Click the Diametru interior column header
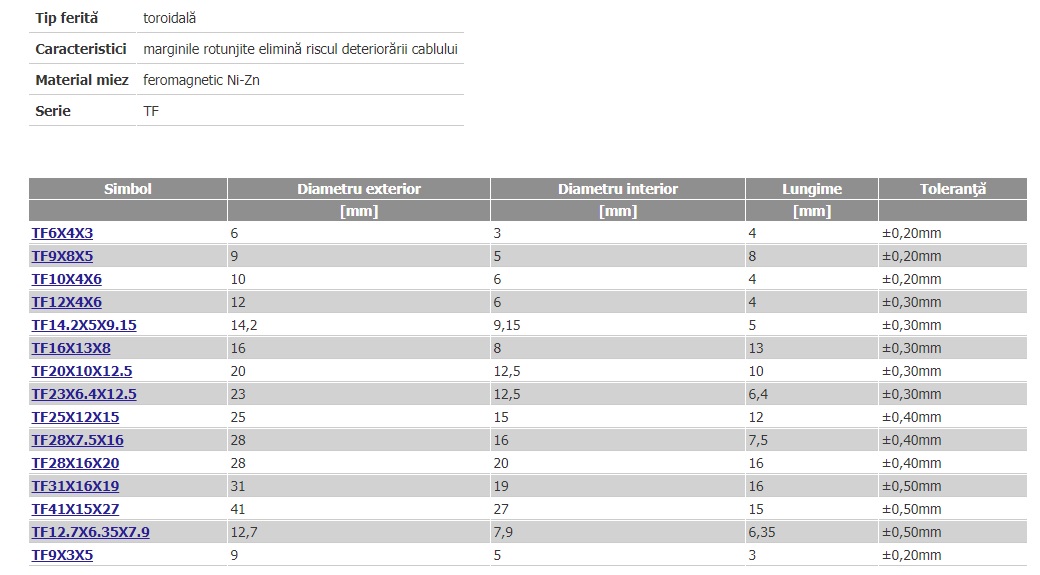This screenshot has height=575, width=1040. point(618,189)
